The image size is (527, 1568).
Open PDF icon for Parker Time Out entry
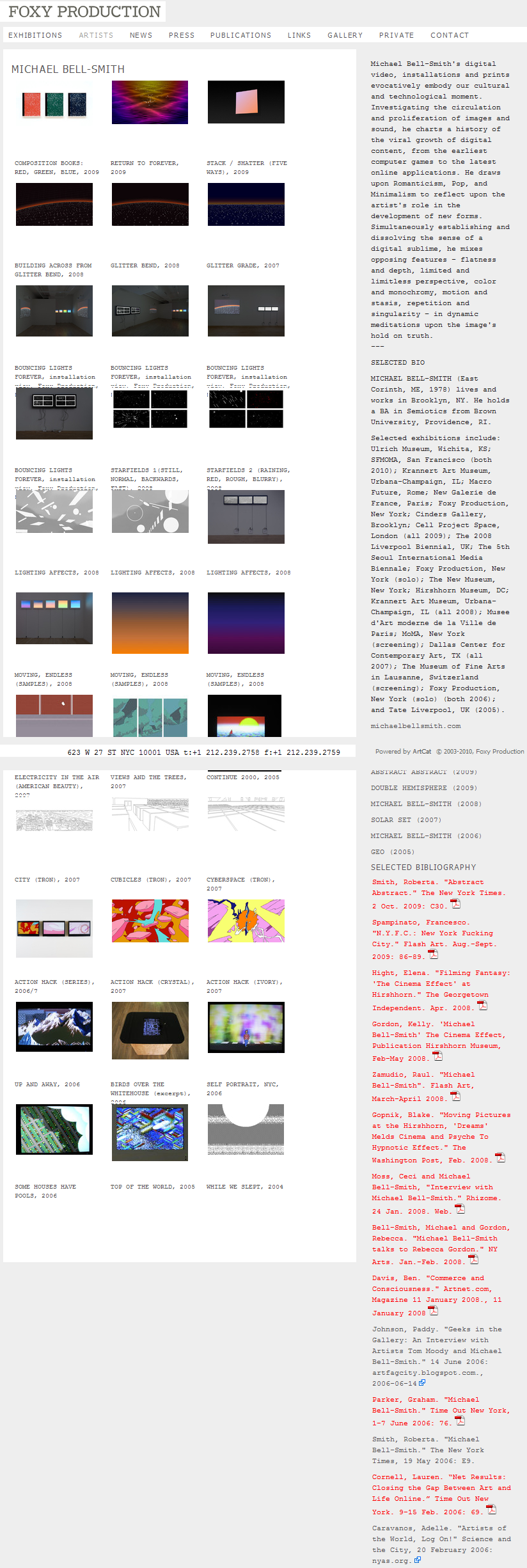(x=460, y=1421)
